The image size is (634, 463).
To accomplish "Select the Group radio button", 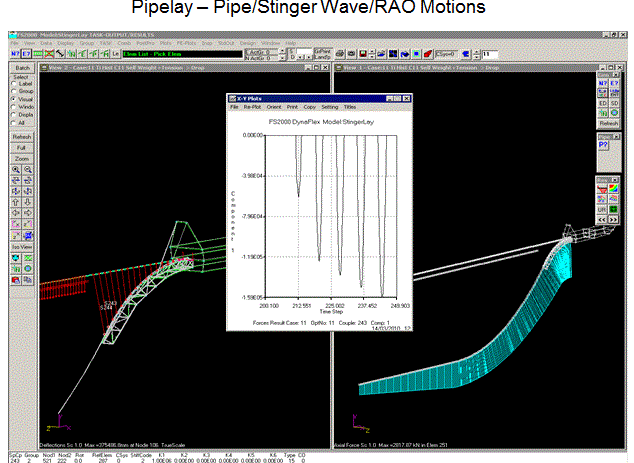I will pos(12,92).
